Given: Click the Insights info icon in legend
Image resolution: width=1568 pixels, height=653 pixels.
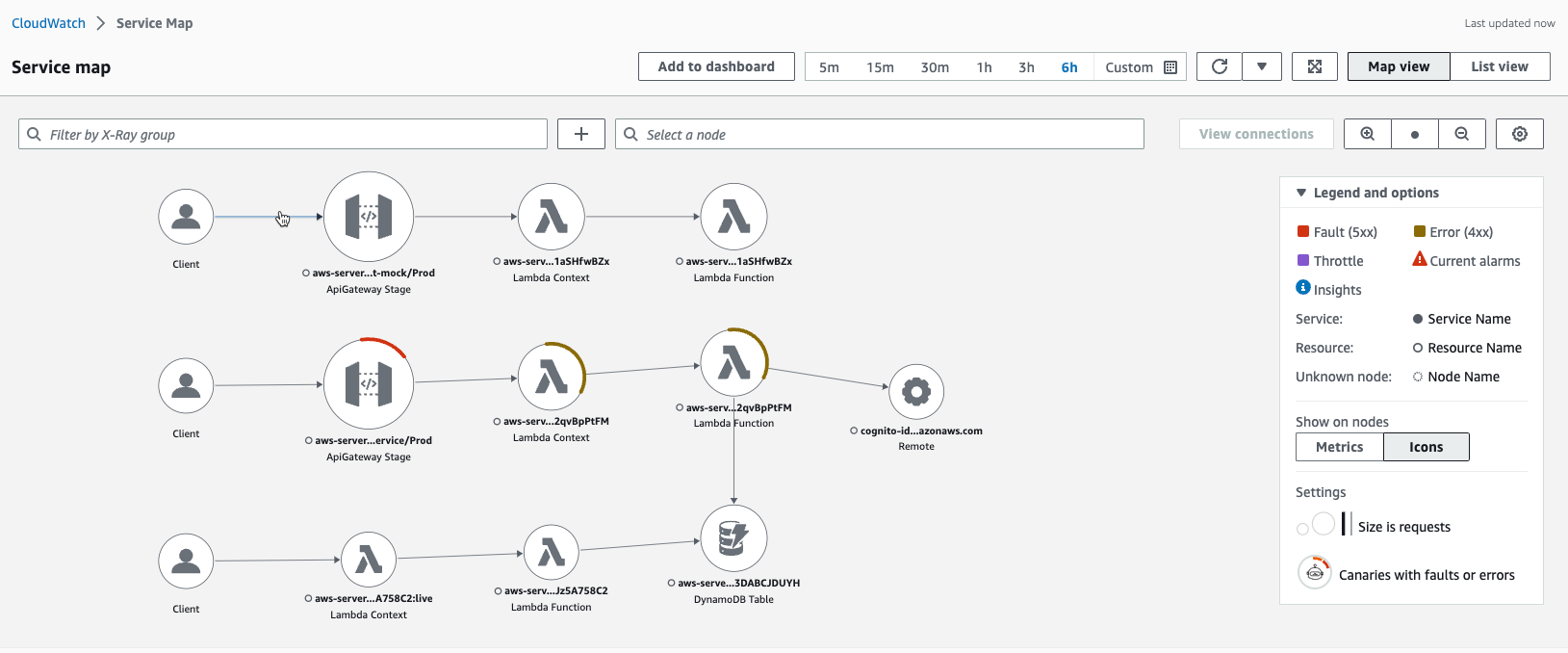Looking at the screenshot, I should tap(1303, 287).
